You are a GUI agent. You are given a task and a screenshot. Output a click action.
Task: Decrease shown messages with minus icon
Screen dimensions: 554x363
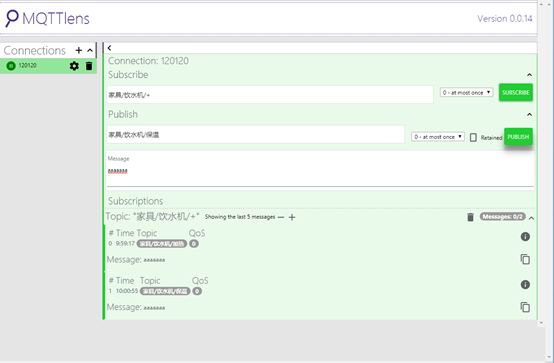click(x=281, y=217)
